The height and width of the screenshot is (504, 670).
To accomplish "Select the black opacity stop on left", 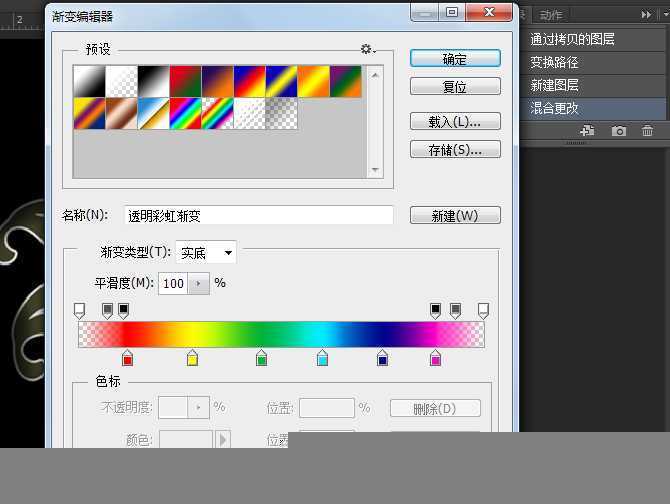I will tap(123, 311).
